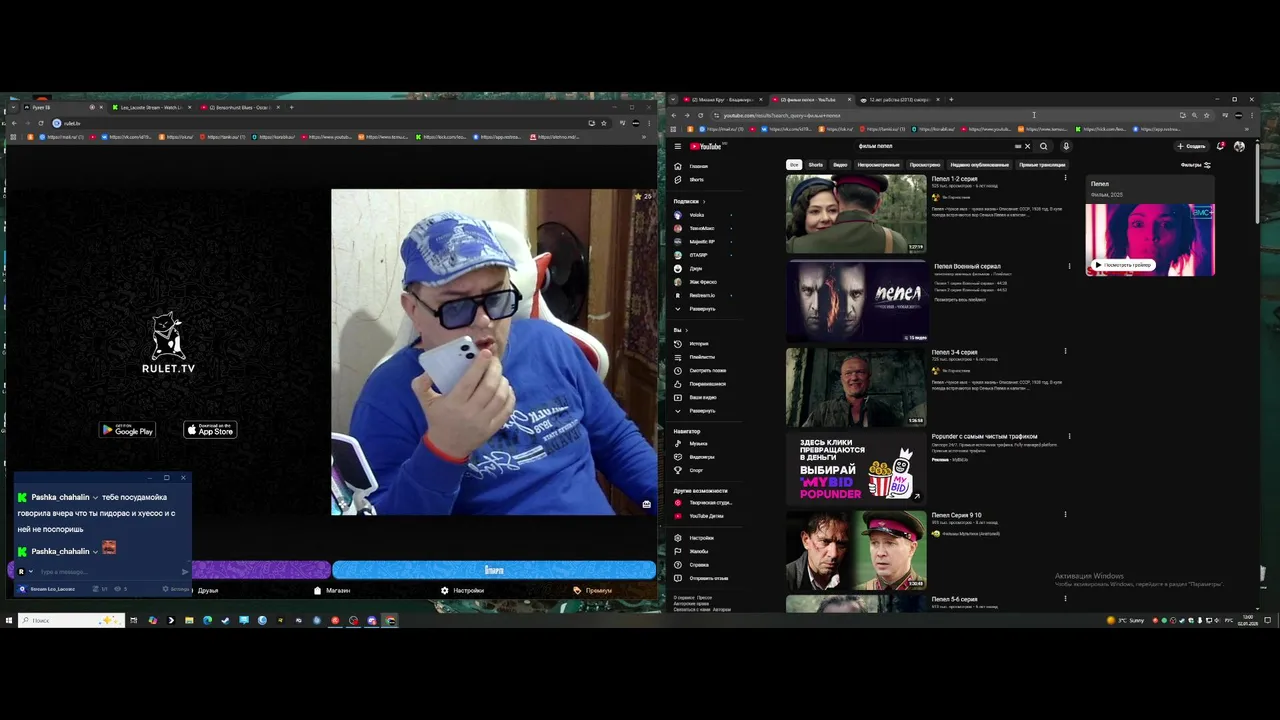Expand the Вы section arrow
This screenshot has width=1280, height=720.
pos(686,330)
